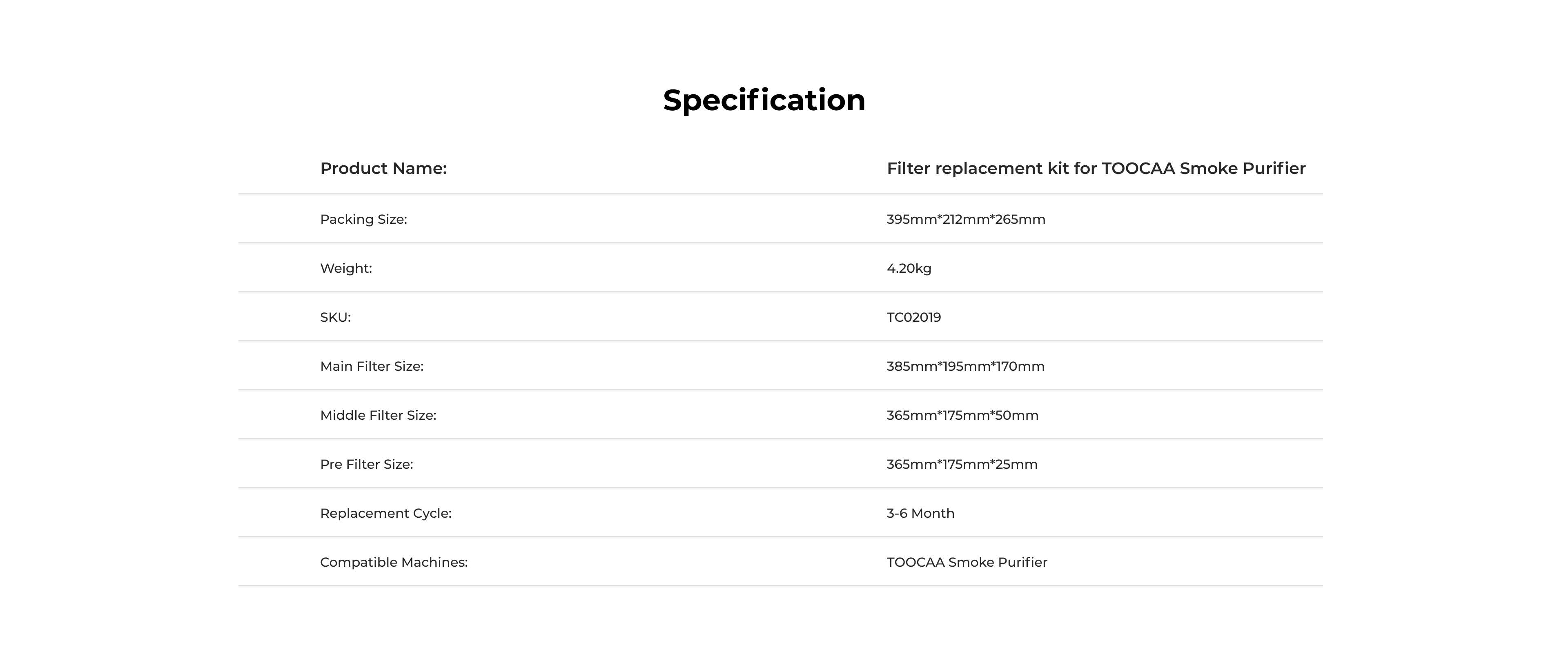Image resolution: width=1568 pixels, height=668 pixels.
Task: Click the Pre Filter Size label
Action: (x=366, y=465)
